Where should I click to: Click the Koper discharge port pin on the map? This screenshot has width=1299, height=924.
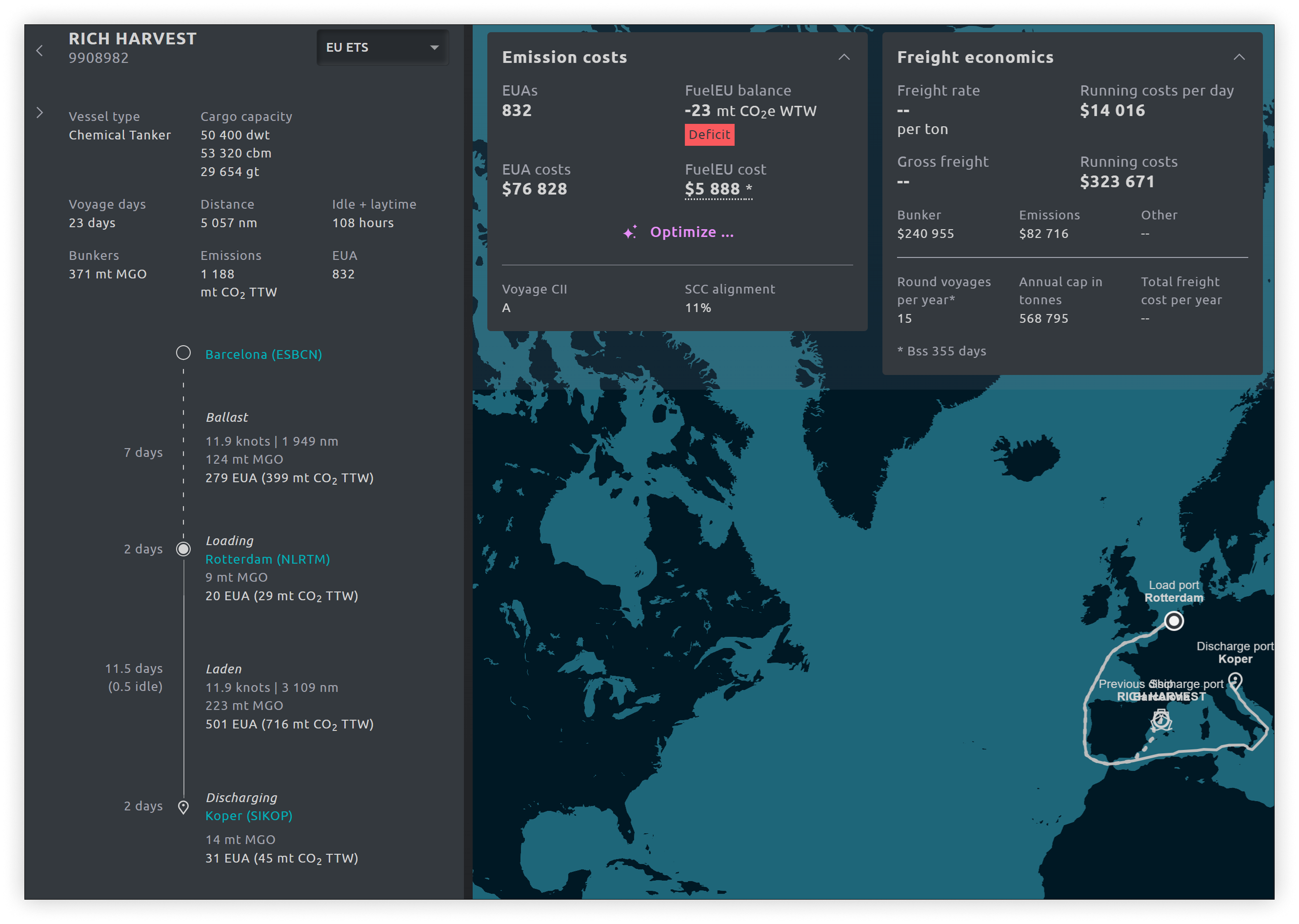coord(1235,681)
